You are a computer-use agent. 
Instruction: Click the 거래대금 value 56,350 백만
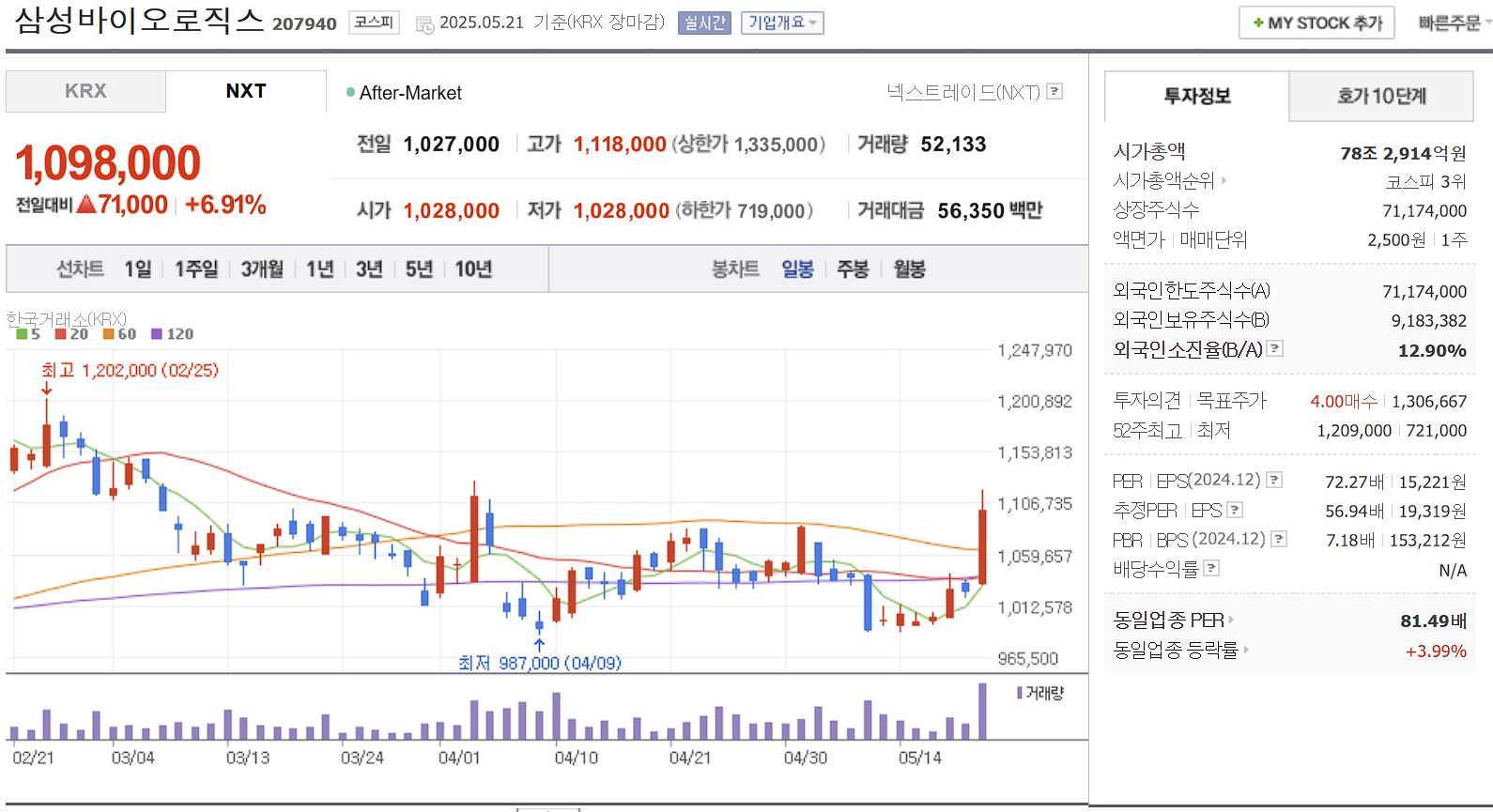tap(990, 210)
